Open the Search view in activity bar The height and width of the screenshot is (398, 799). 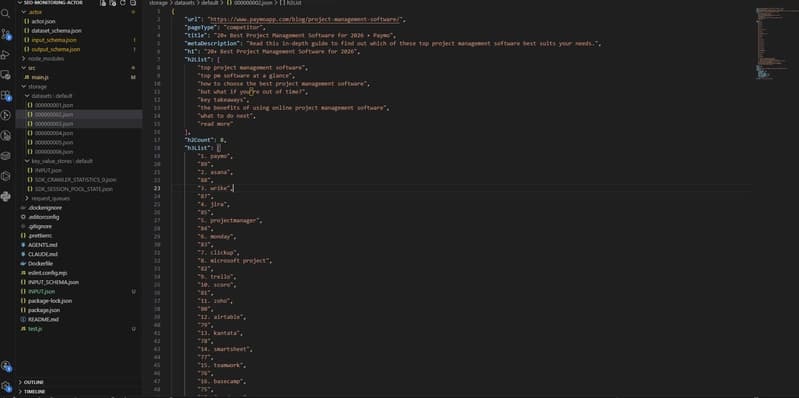[x=6, y=13]
